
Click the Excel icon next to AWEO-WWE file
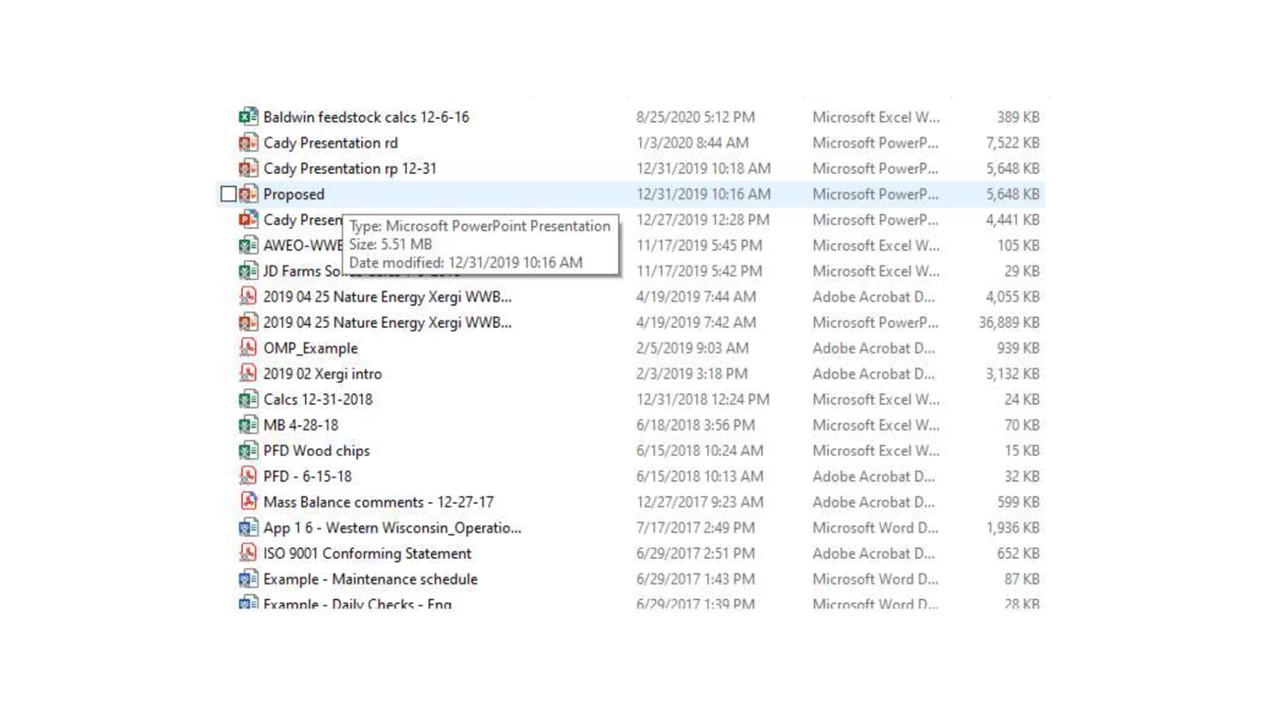(248, 245)
